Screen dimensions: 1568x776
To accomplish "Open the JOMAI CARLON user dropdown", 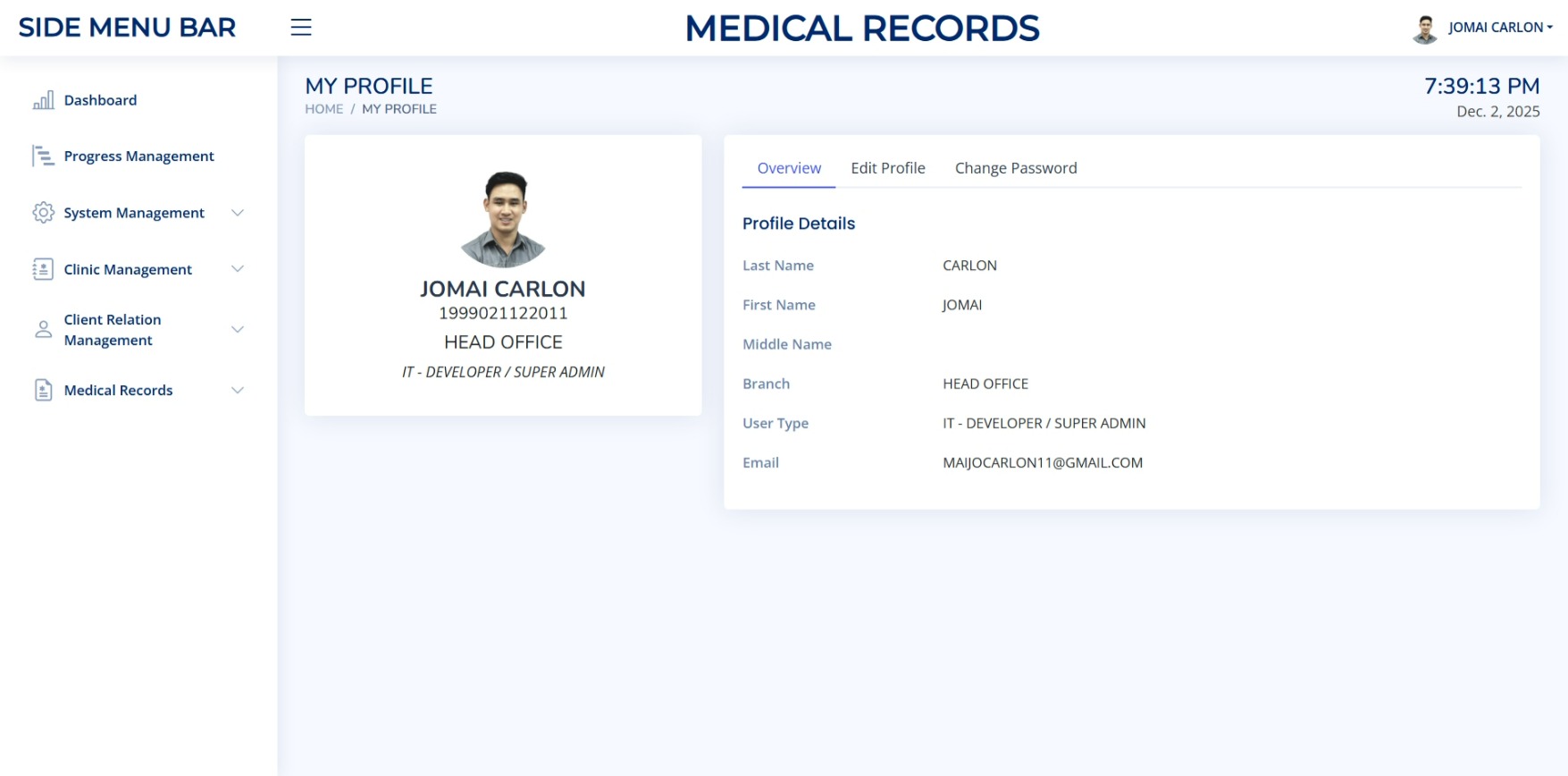I will click(x=1499, y=28).
